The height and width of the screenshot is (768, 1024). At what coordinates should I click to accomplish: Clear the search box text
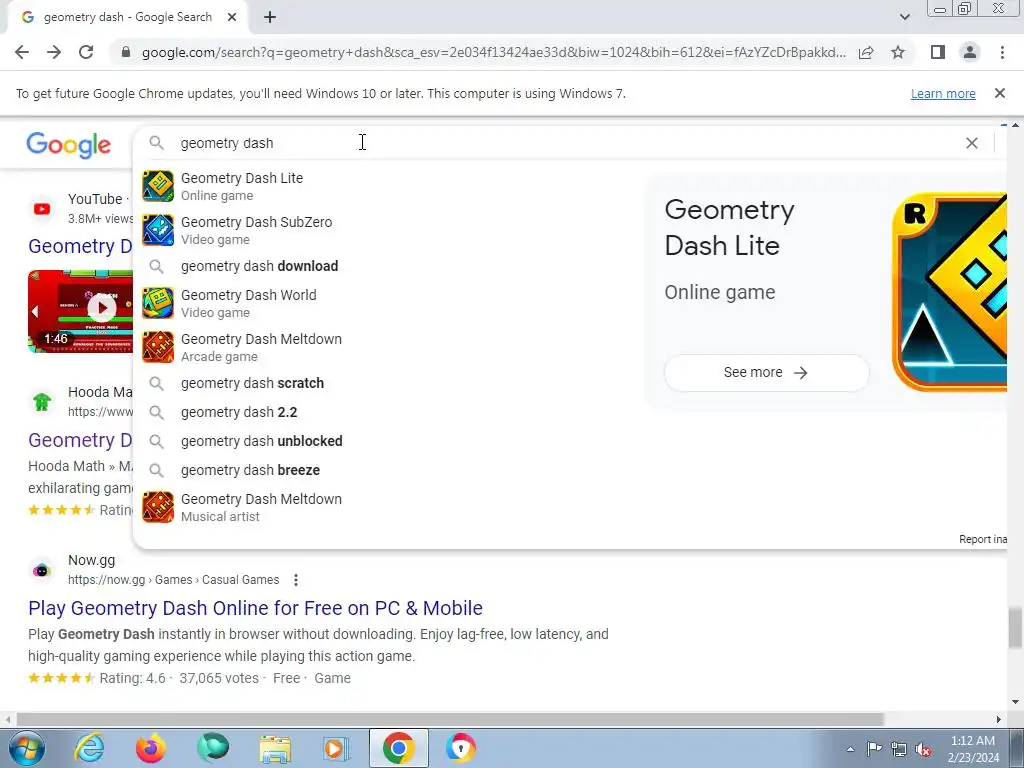click(x=972, y=143)
